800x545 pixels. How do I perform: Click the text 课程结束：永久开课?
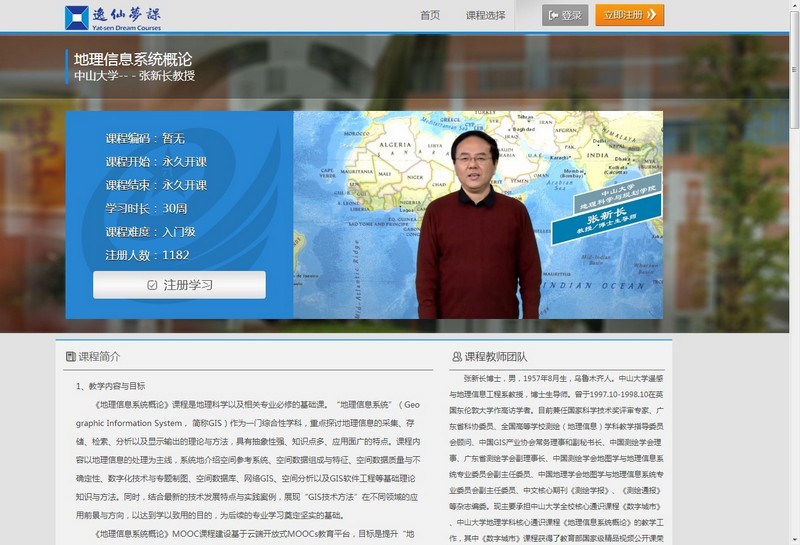tap(156, 185)
